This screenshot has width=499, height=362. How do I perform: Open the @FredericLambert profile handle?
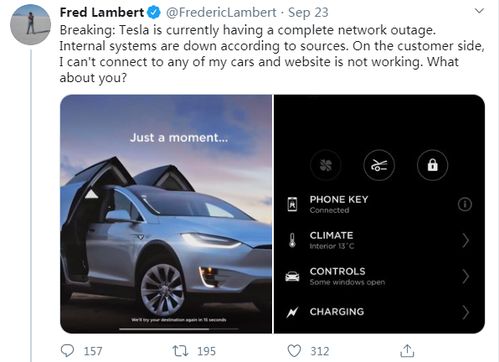[x=221, y=13]
